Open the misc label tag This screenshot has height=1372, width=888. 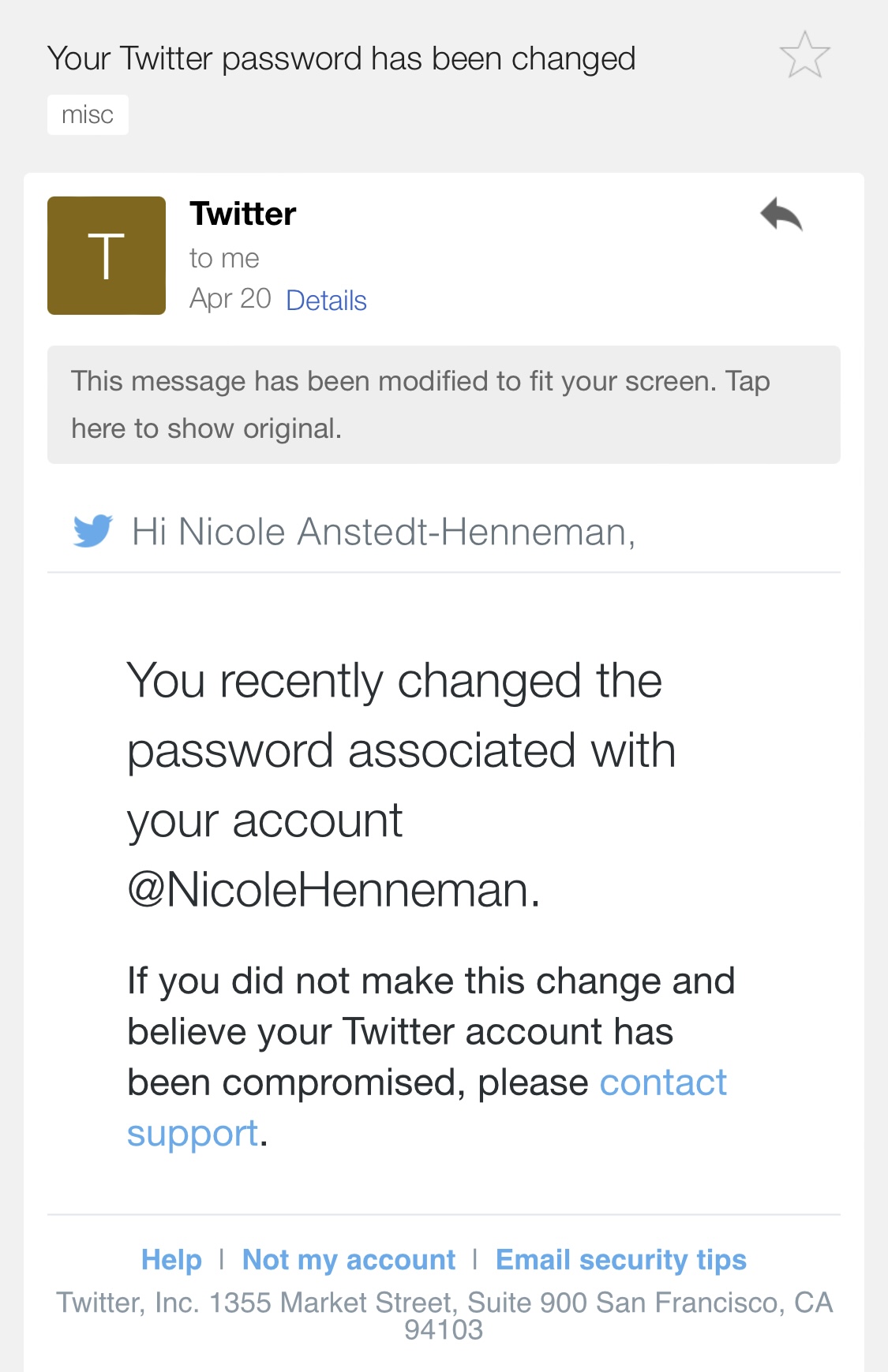[x=88, y=114]
